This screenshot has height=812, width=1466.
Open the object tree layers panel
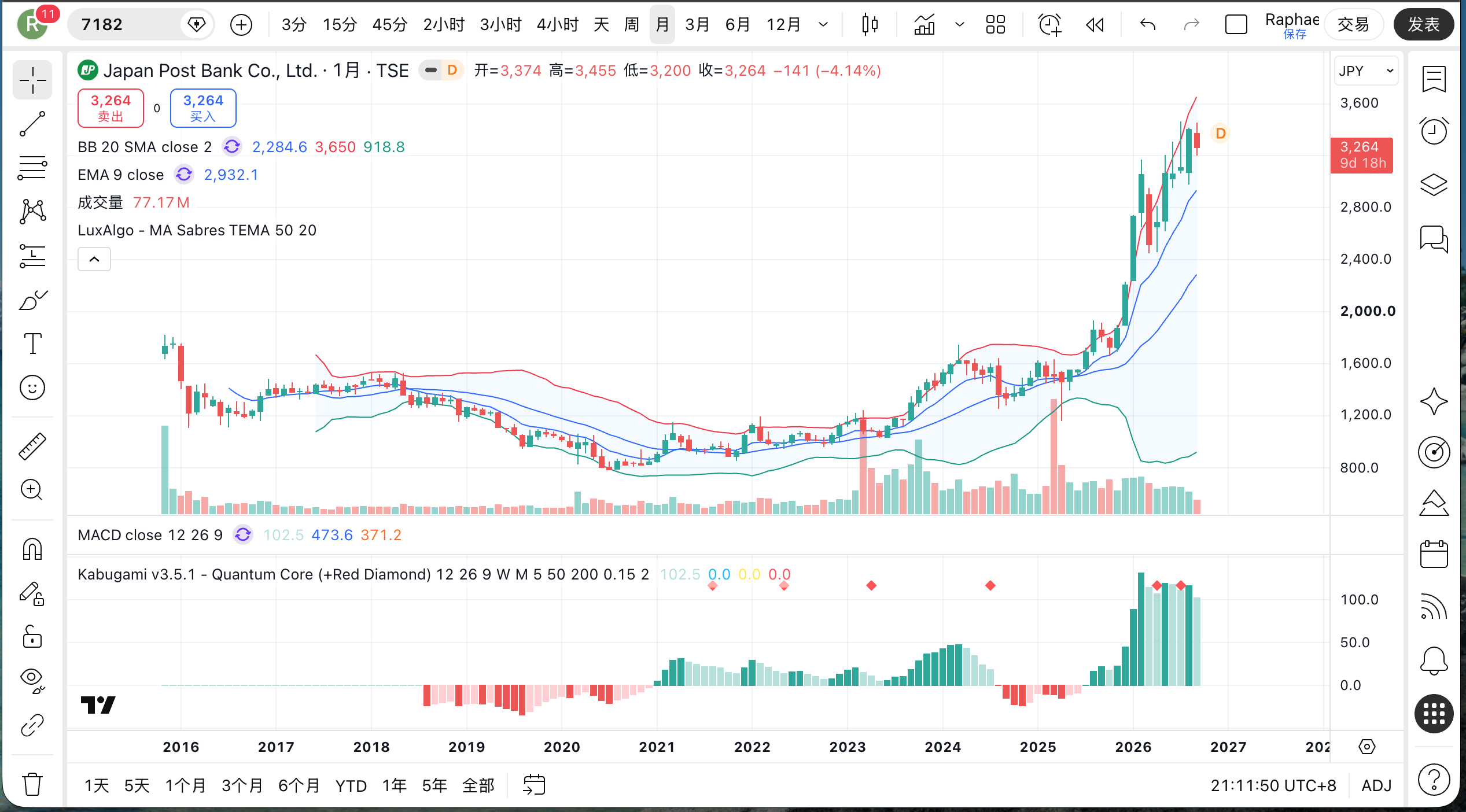pos(1434,184)
